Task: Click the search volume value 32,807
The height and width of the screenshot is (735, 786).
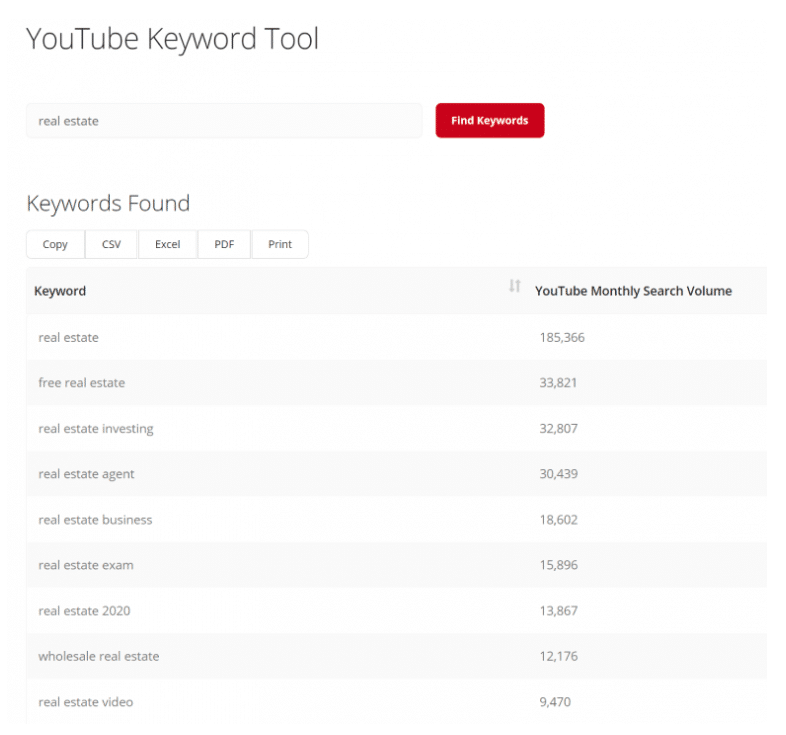Action: (x=558, y=429)
